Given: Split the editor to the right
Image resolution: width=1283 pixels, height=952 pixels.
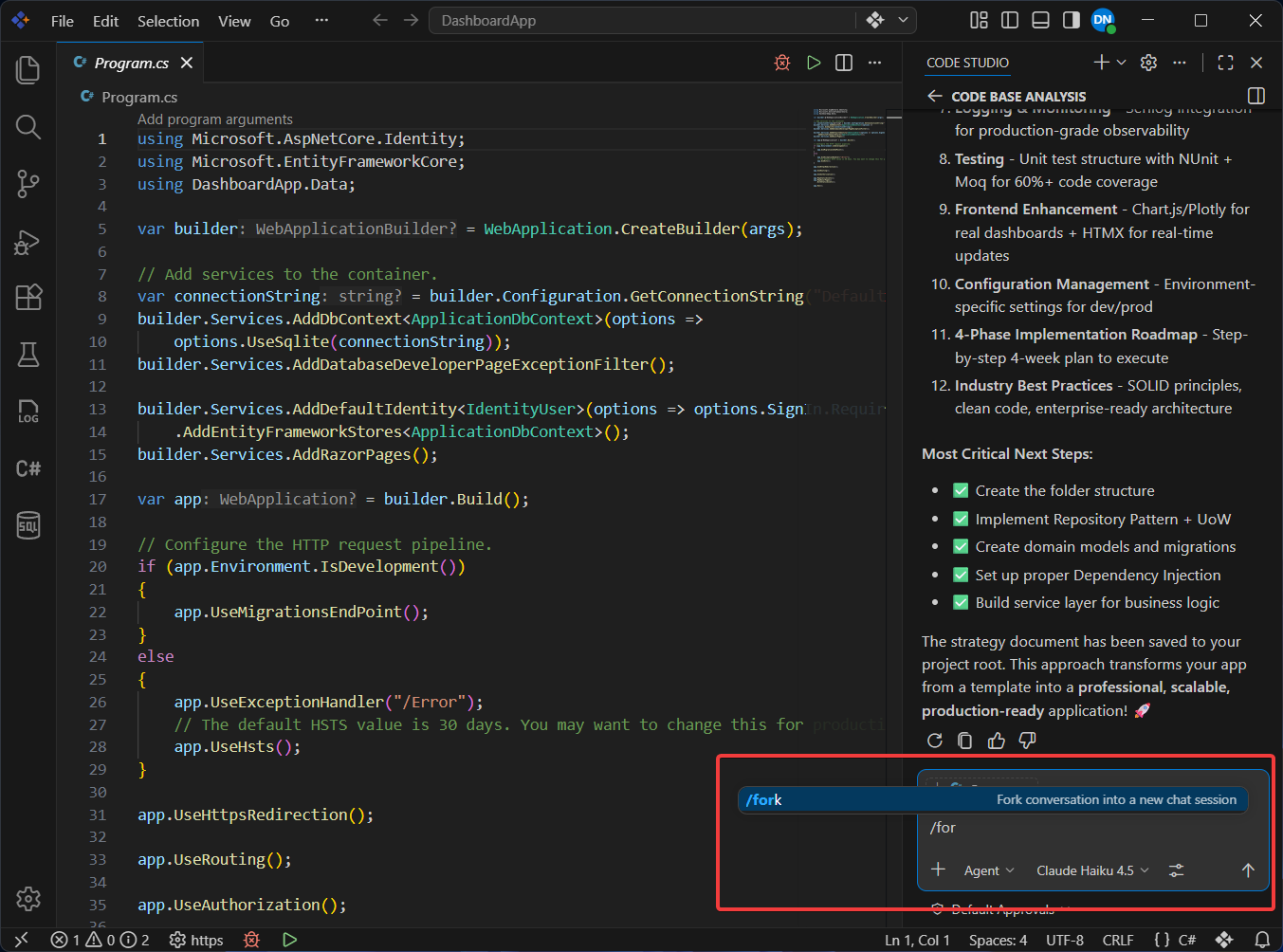Looking at the screenshot, I should (x=844, y=63).
